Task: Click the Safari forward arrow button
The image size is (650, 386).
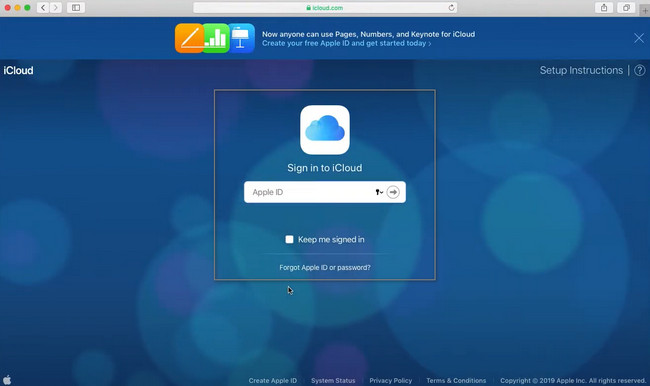Action: [x=56, y=7]
